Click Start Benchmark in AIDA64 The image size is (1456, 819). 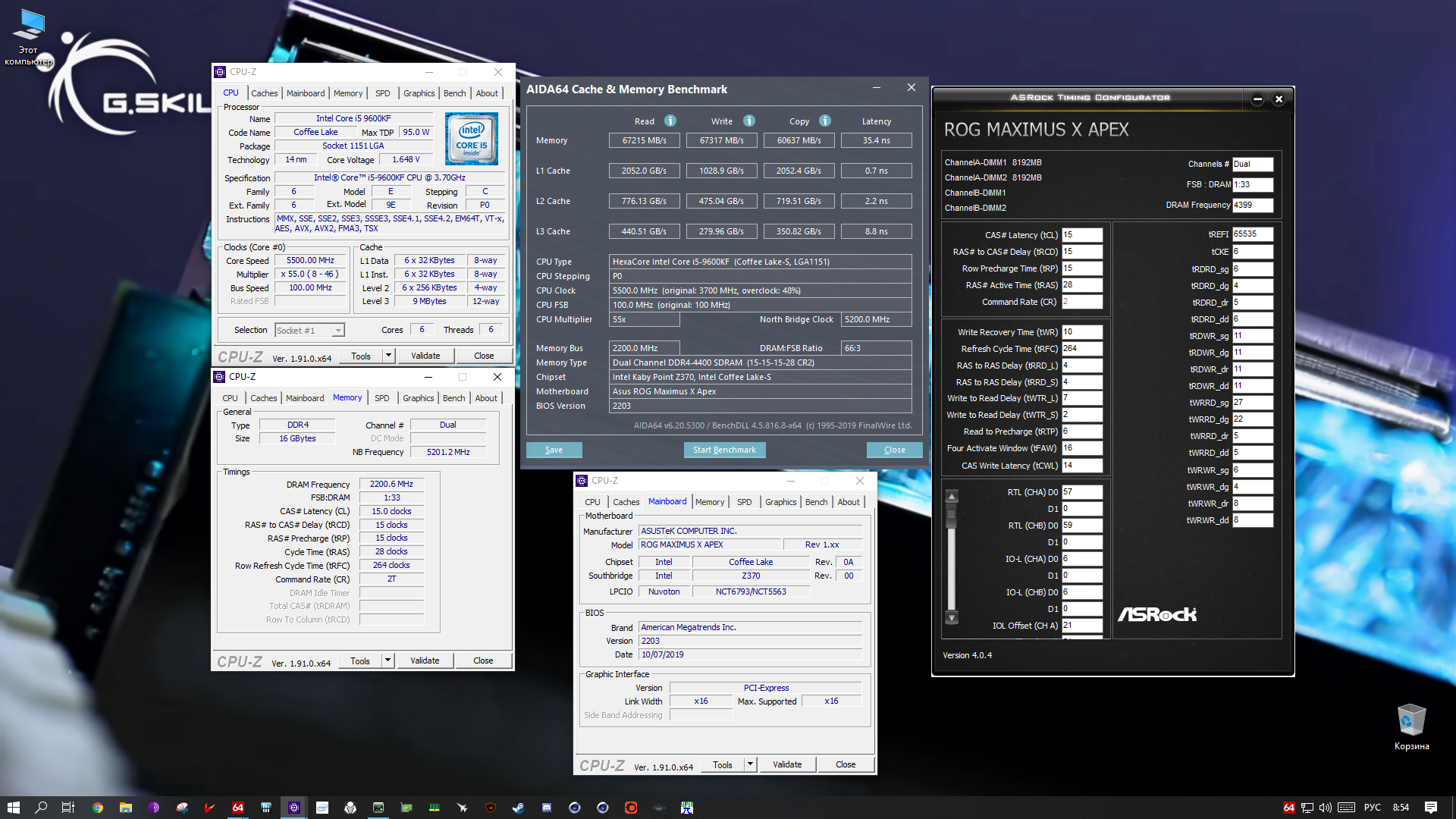tap(724, 450)
